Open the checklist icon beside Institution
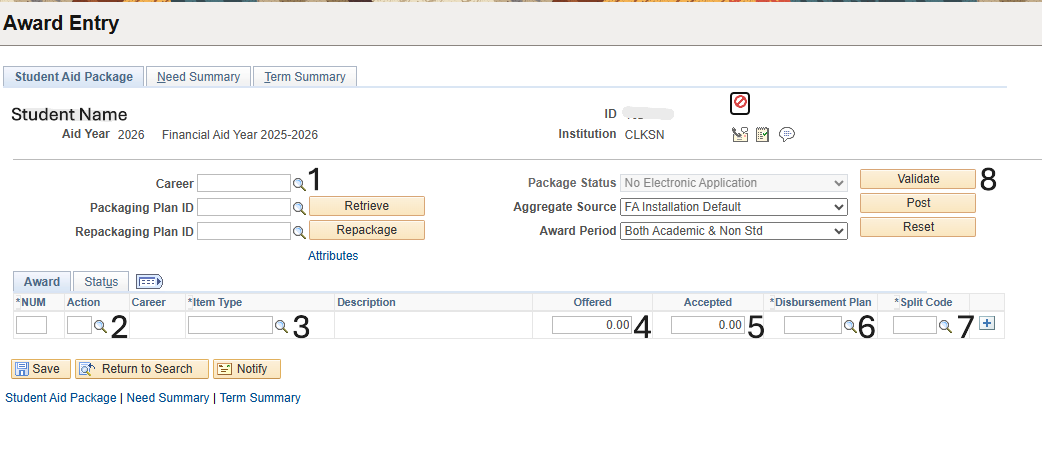1042x458 pixels. [x=763, y=135]
